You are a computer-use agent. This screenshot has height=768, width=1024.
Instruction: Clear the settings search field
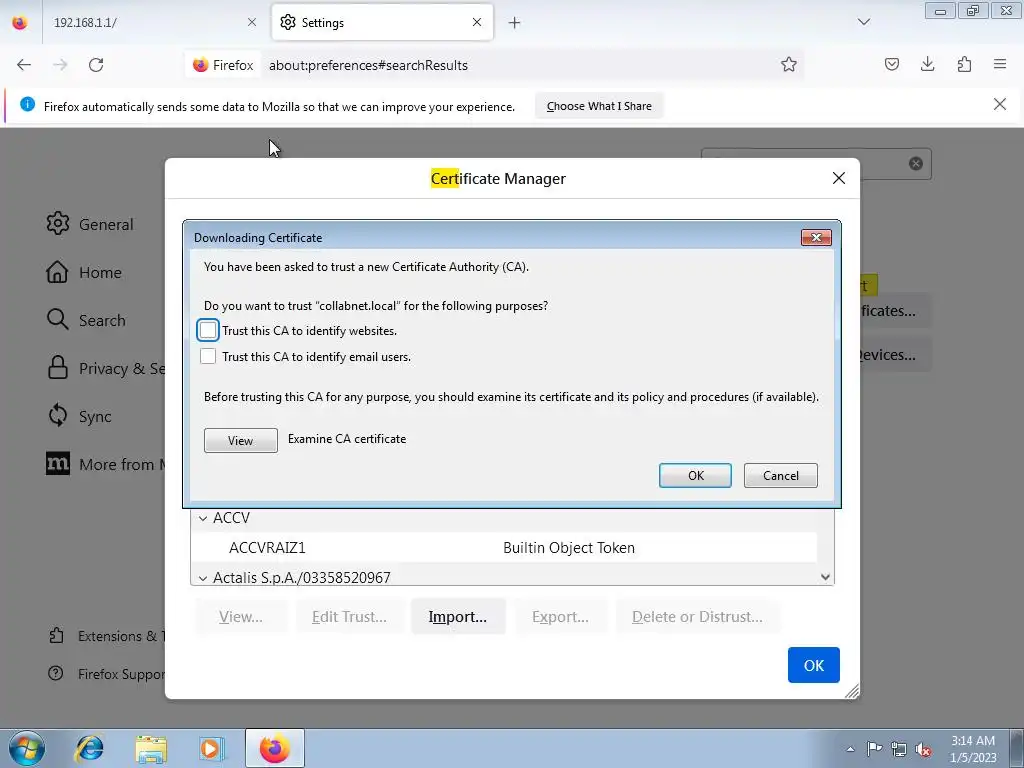pos(916,163)
